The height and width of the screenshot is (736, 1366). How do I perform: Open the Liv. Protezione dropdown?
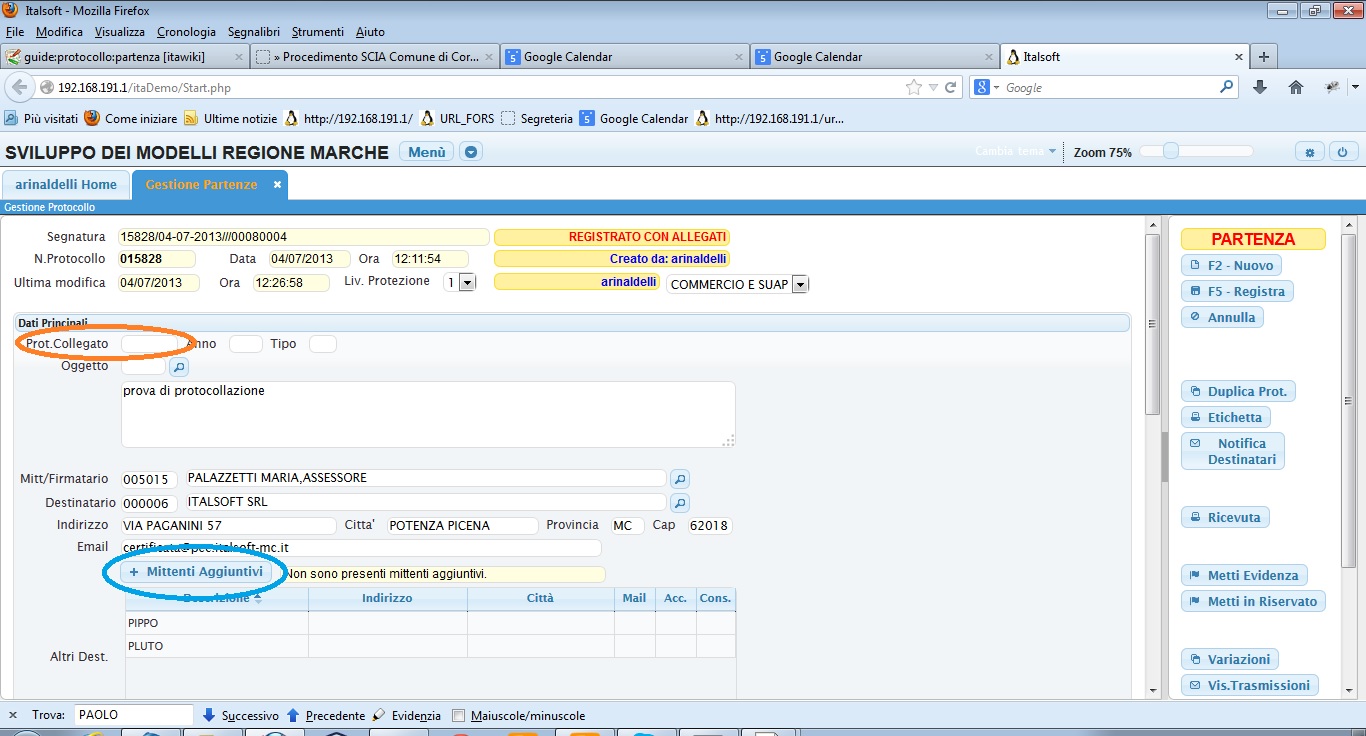point(466,283)
